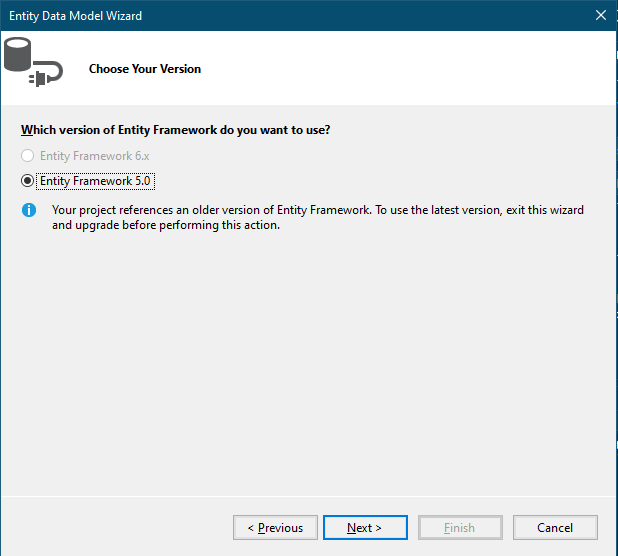Proceed with the Next button

(x=365, y=528)
